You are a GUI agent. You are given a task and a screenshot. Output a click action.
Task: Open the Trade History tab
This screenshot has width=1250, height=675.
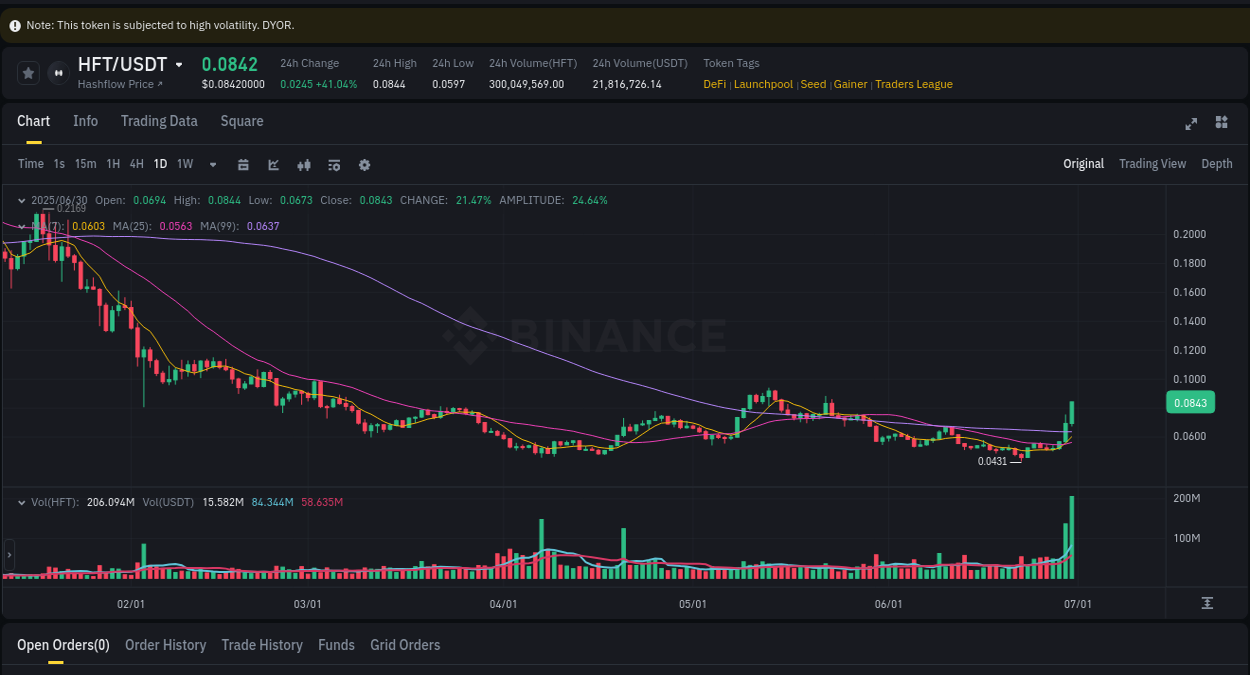coord(261,645)
